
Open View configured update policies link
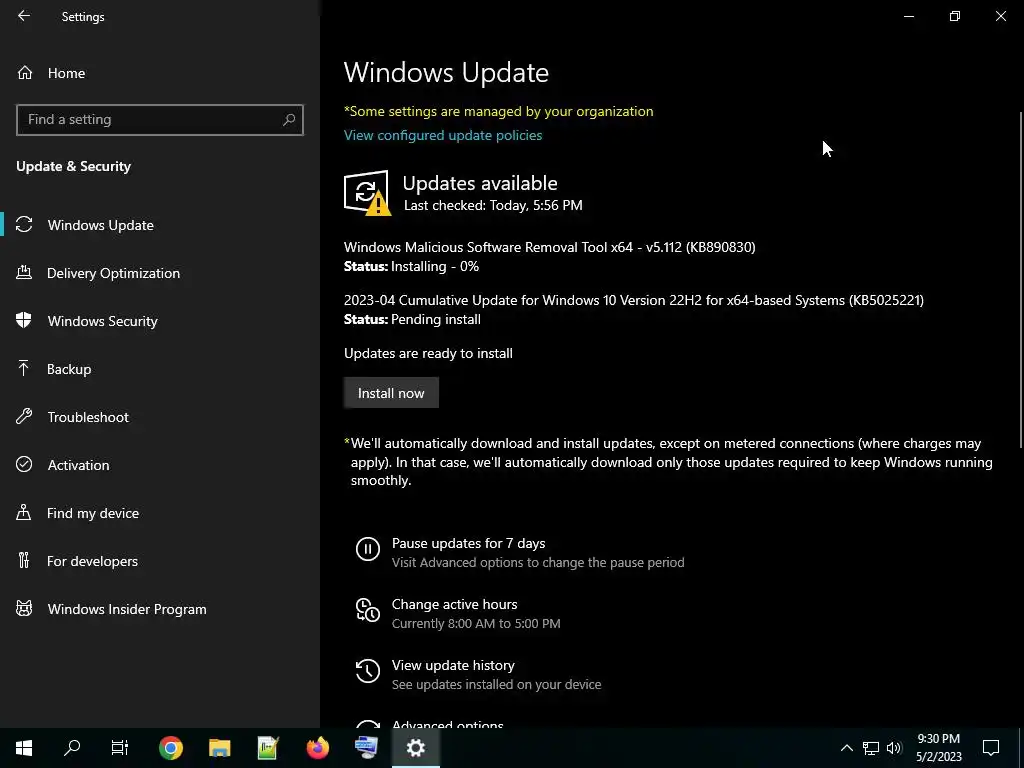pos(443,135)
